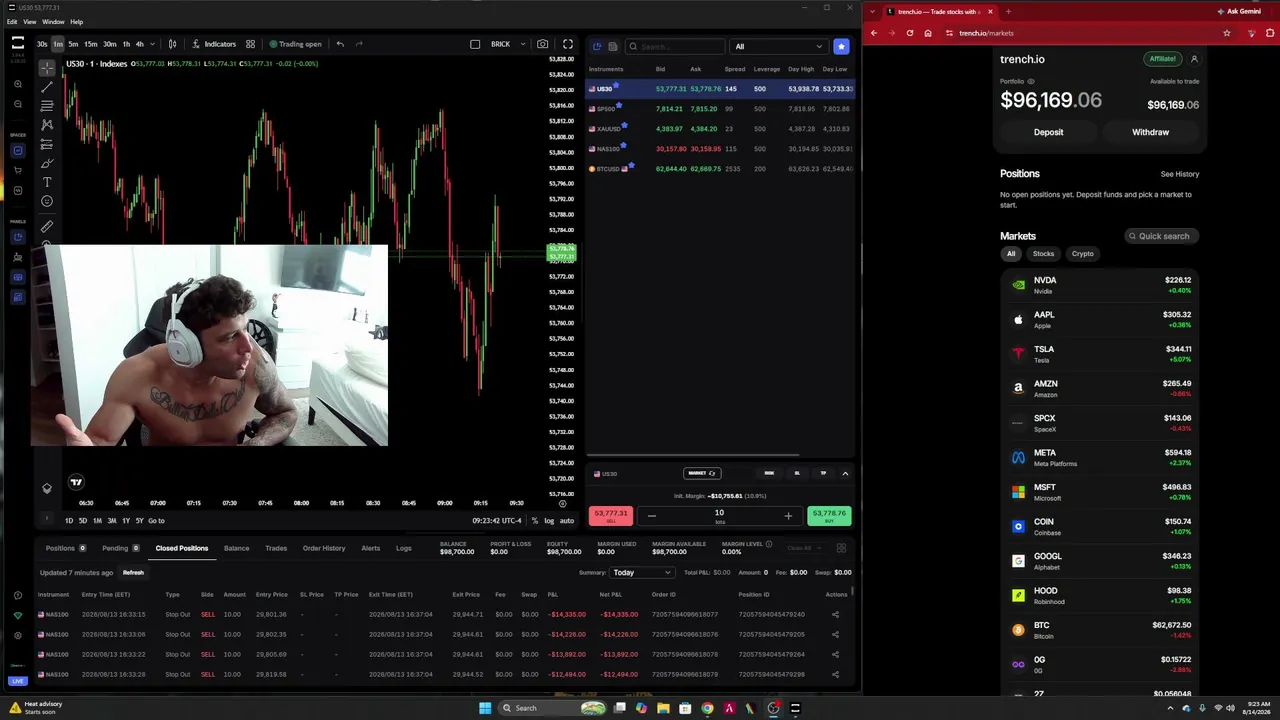Switch to the Balance tab
The width and height of the screenshot is (1280, 720).
237,548
